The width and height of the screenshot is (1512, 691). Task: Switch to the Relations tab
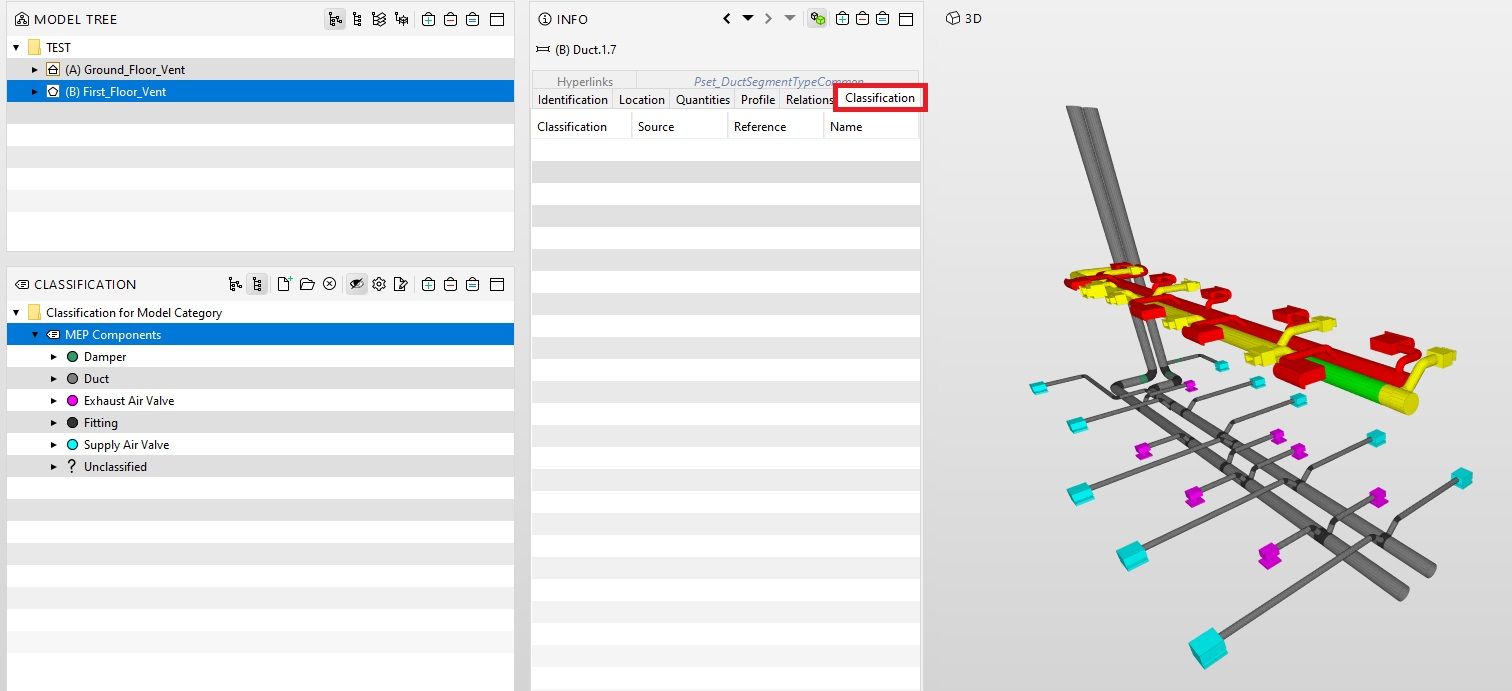(808, 99)
